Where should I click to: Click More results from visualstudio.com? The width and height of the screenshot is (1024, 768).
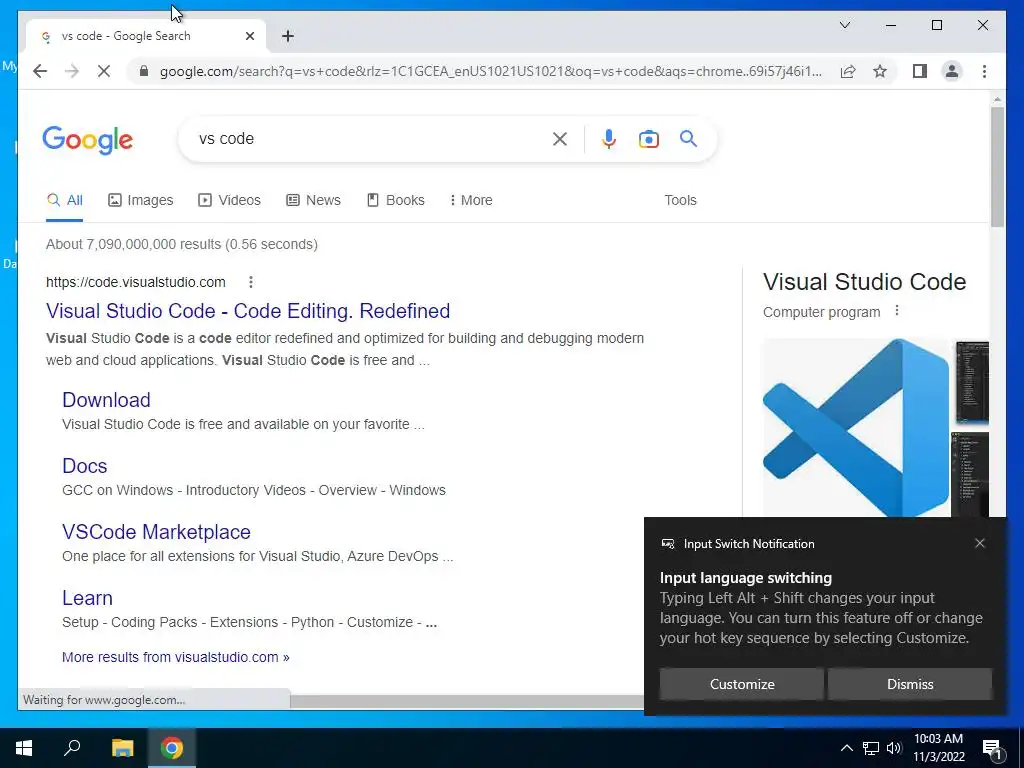(176, 657)
